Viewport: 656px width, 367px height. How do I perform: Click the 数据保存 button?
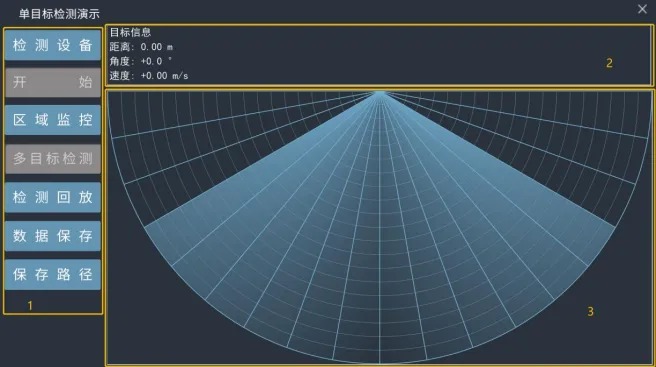click(x=53, y=236)
